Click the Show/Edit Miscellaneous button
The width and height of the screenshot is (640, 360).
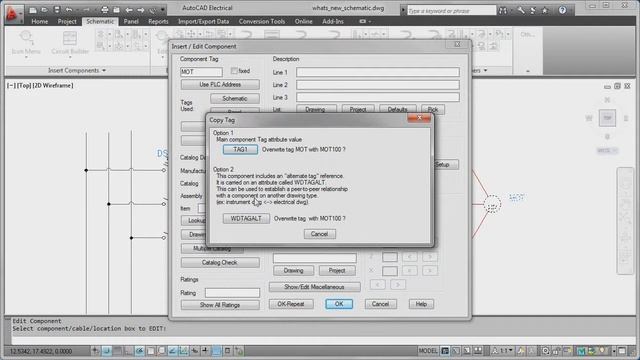314,287
